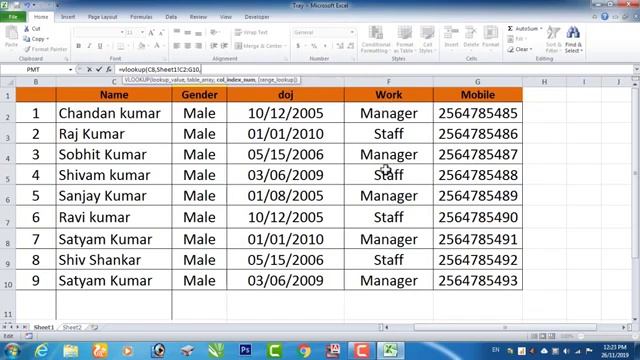Image resolution: width=640 pixels, height=360 pixels.
Task: Open Cell Styles gallery
Action: (427, 39)
